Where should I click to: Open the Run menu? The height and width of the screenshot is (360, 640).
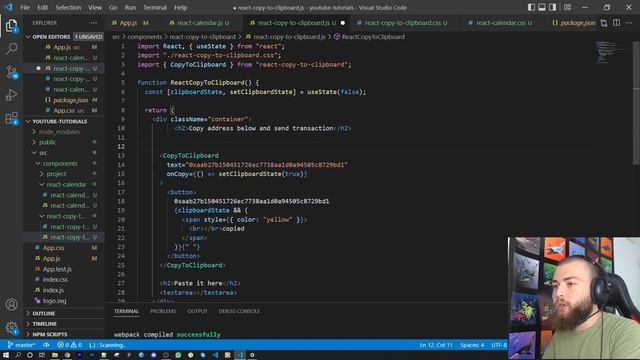click(130, 7)
